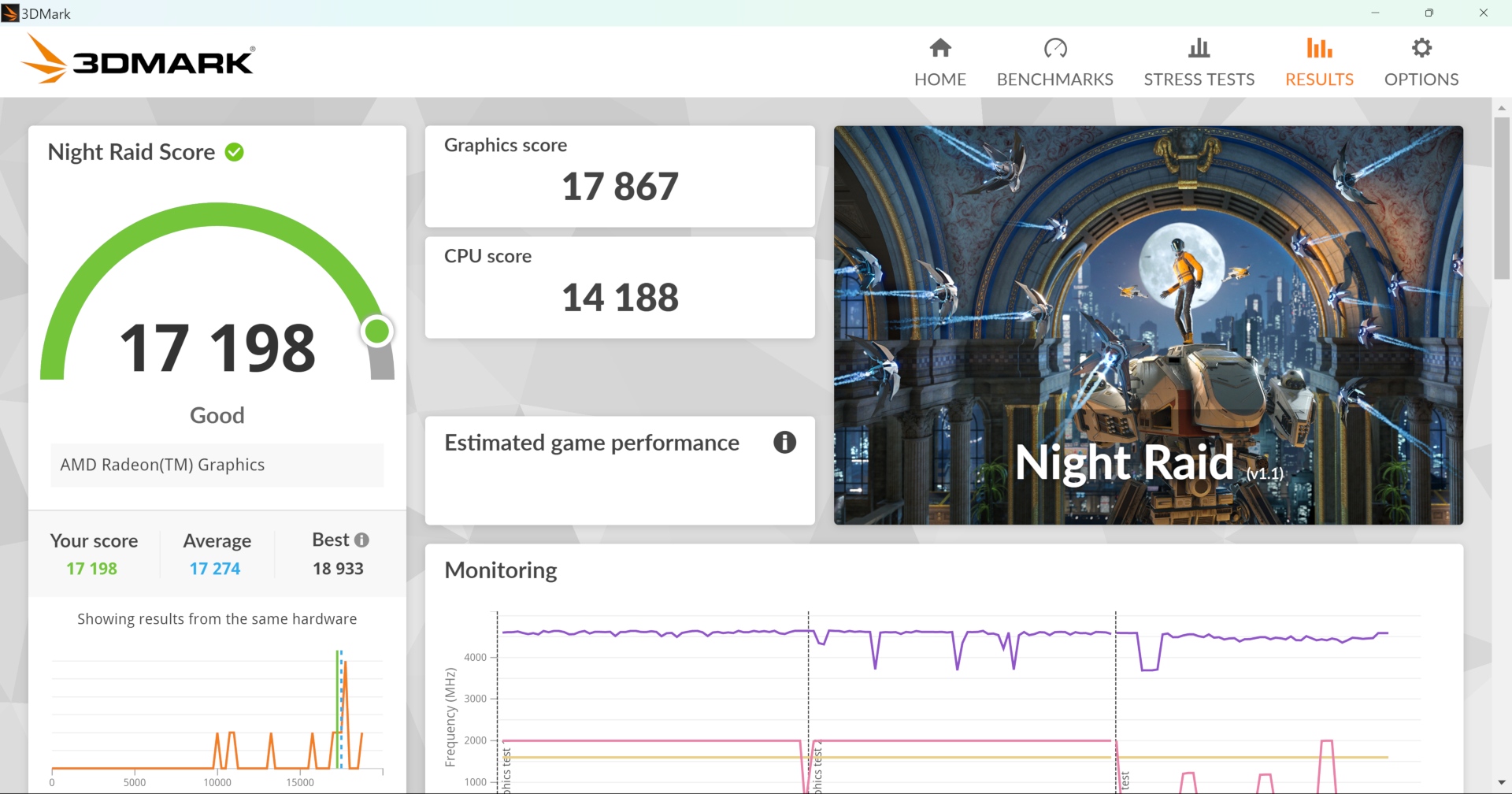This screenshot has width=1512, height=794.
Task: Switch to the STRESS TESTS tab
Action: tap(1199, 80)
